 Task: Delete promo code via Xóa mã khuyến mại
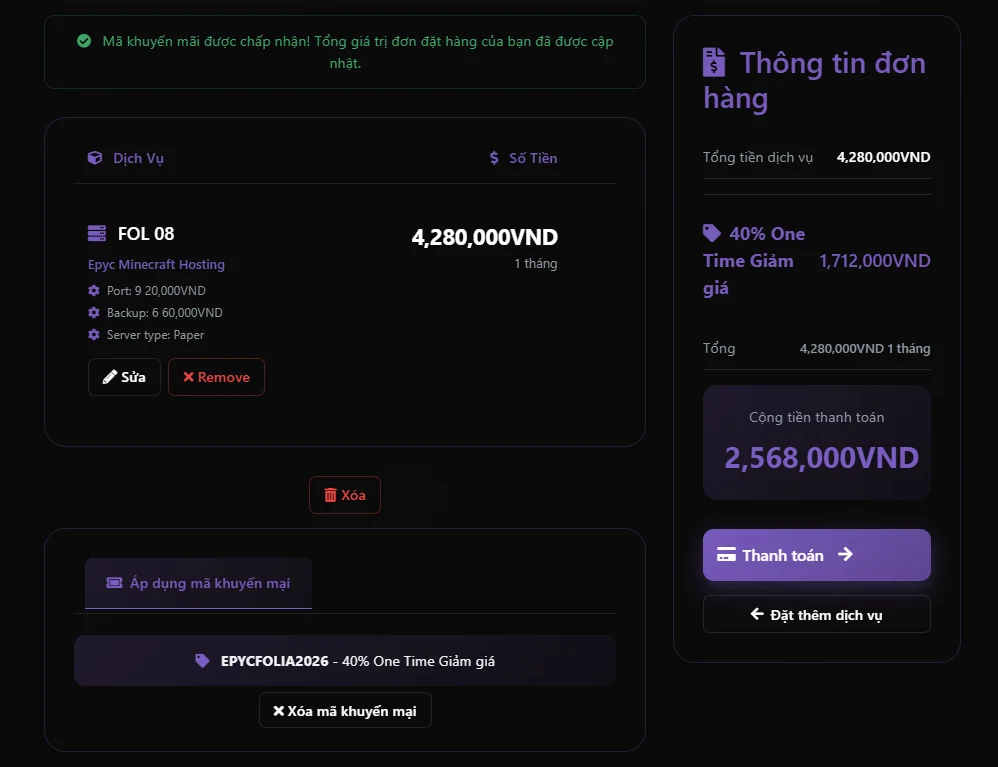(345, 711)
